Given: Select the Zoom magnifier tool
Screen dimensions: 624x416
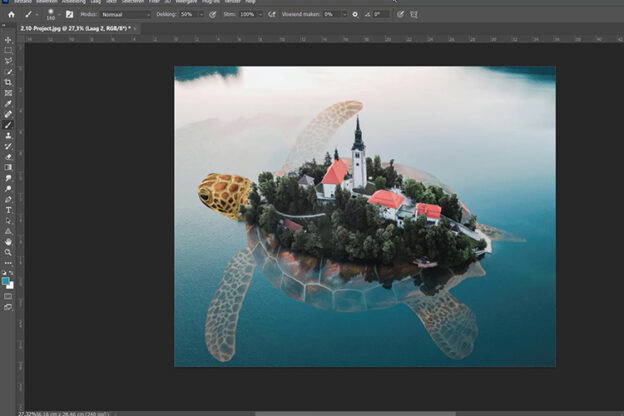Looking at the screenshot, I should [x=8, y=252].
